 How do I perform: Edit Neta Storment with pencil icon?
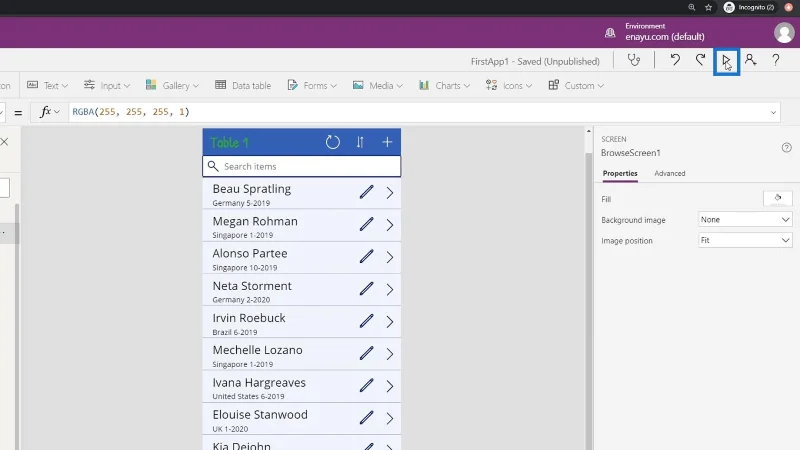366,289
